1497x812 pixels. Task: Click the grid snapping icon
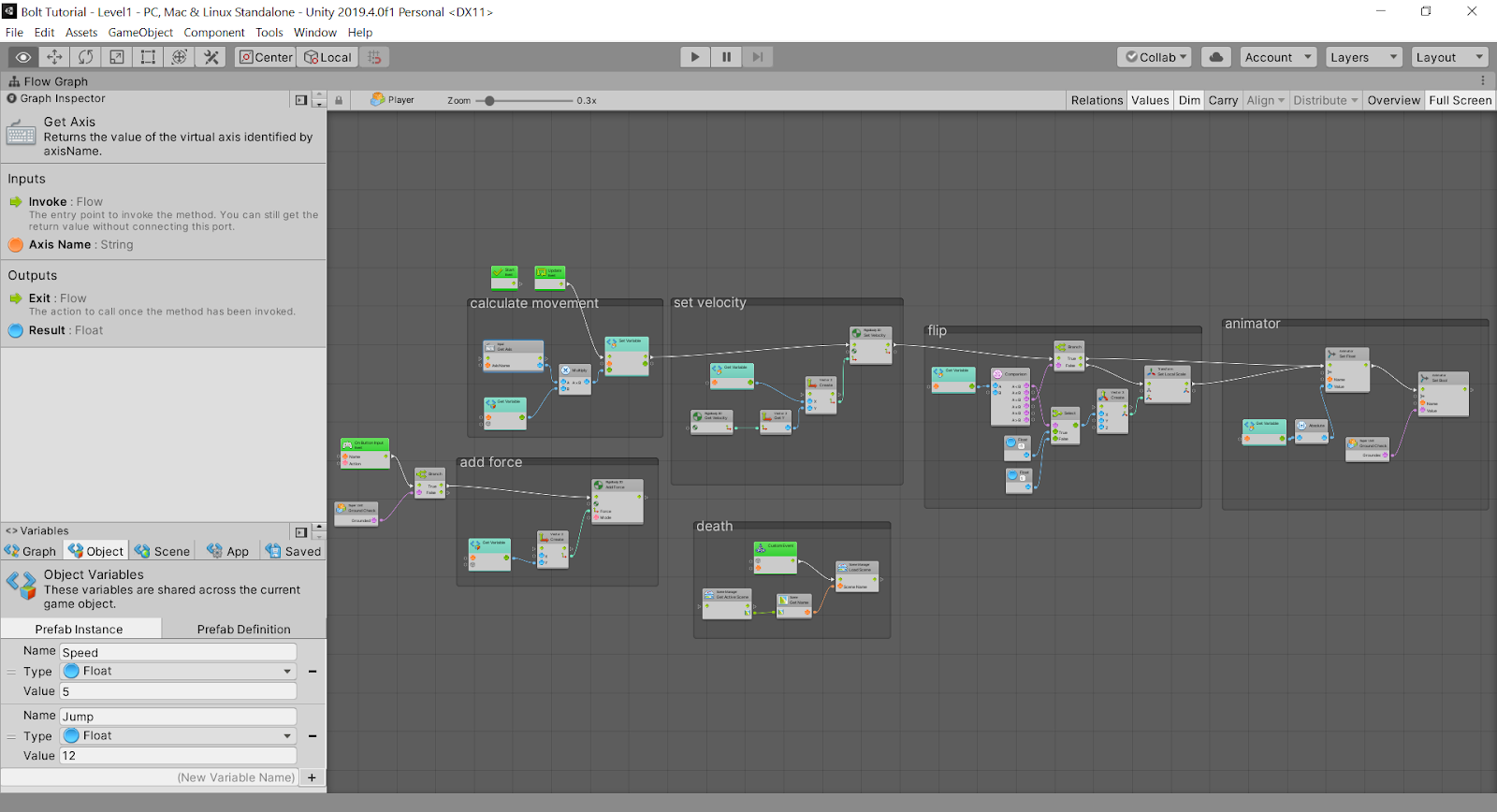[374, 57]
